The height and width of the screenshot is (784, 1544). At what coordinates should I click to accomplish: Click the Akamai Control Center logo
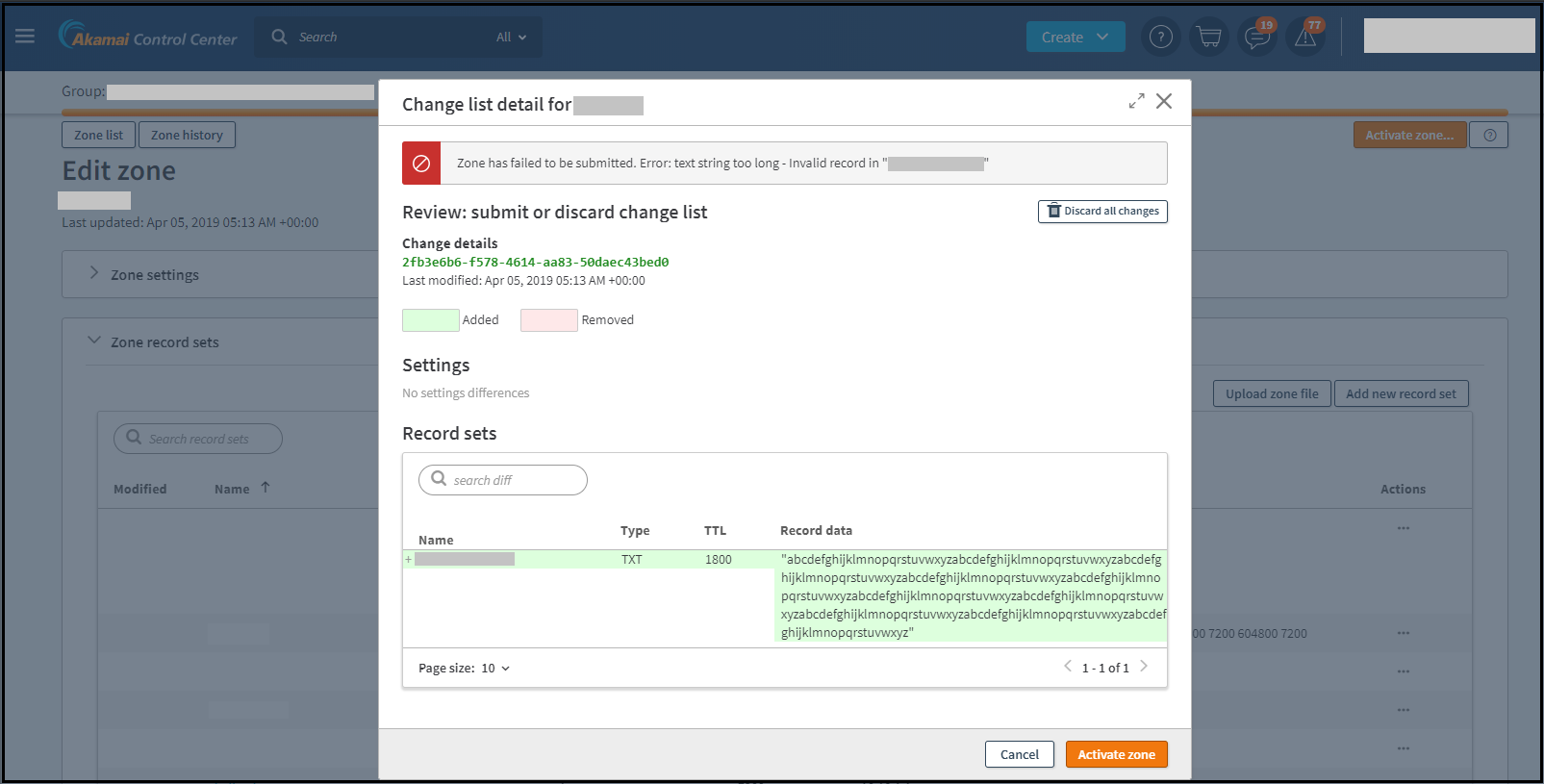[x=148, y=37]
